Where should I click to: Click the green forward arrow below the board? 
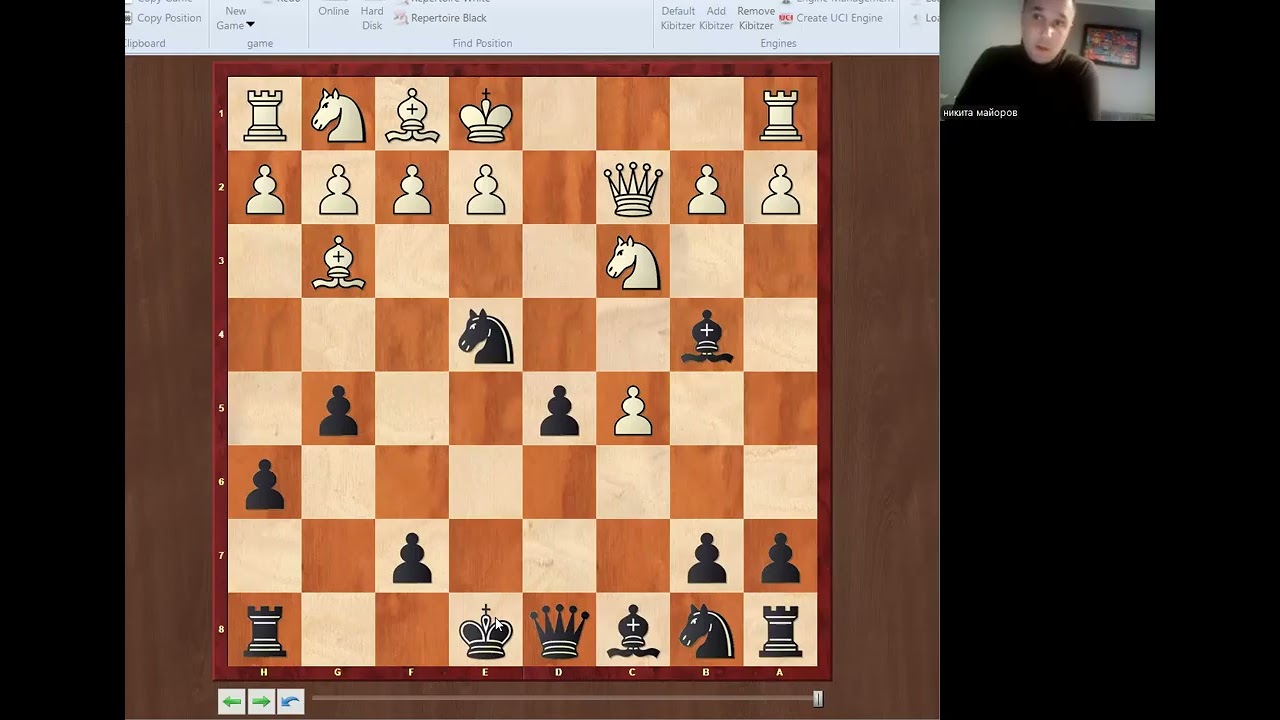[261, 702]
